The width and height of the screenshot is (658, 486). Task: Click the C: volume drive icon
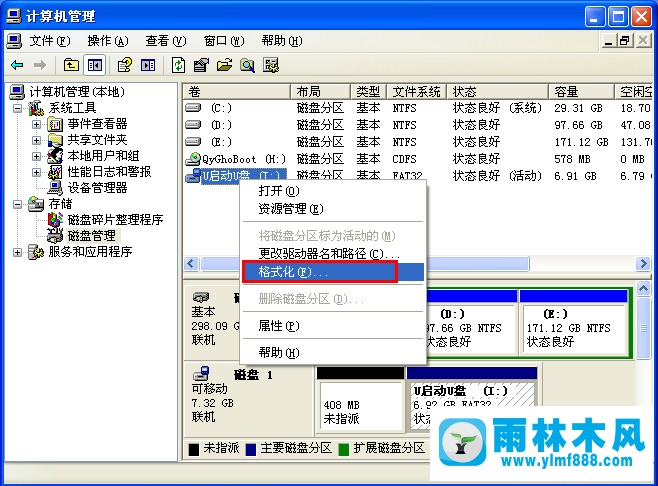[x=193, y=108]
